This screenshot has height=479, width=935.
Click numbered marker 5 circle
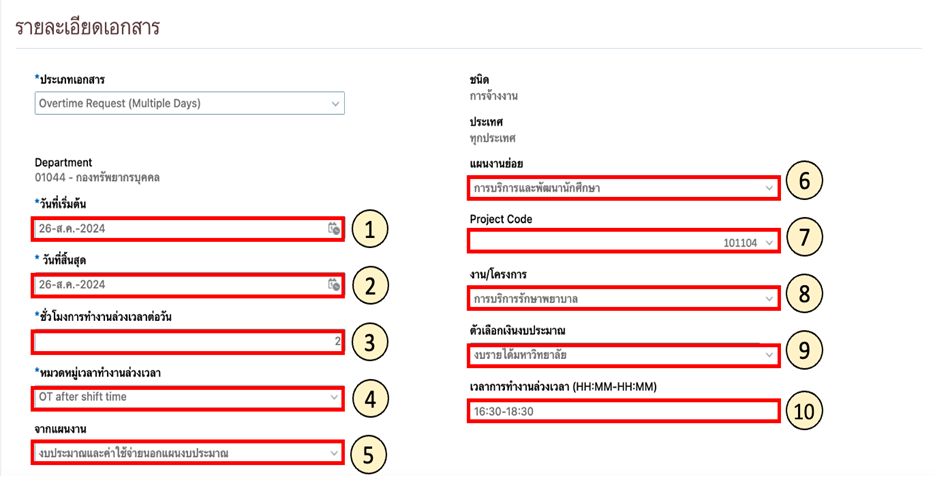click(369, 455)
